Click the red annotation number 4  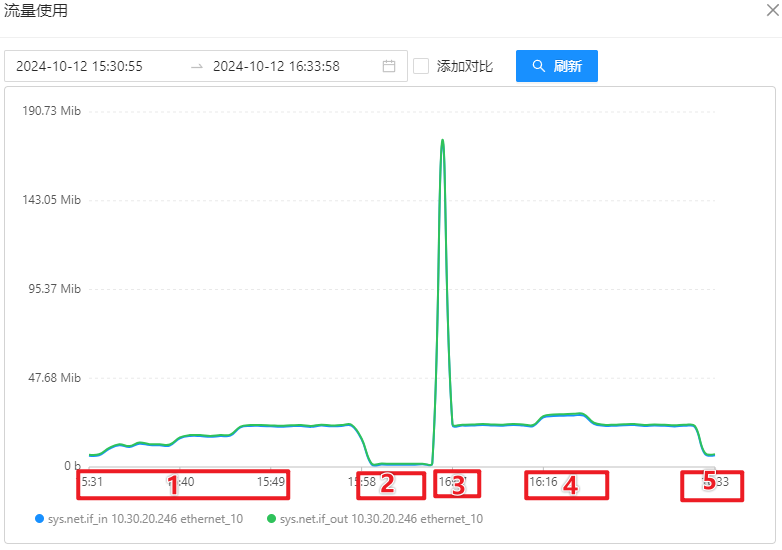click(x=570, y=485)
